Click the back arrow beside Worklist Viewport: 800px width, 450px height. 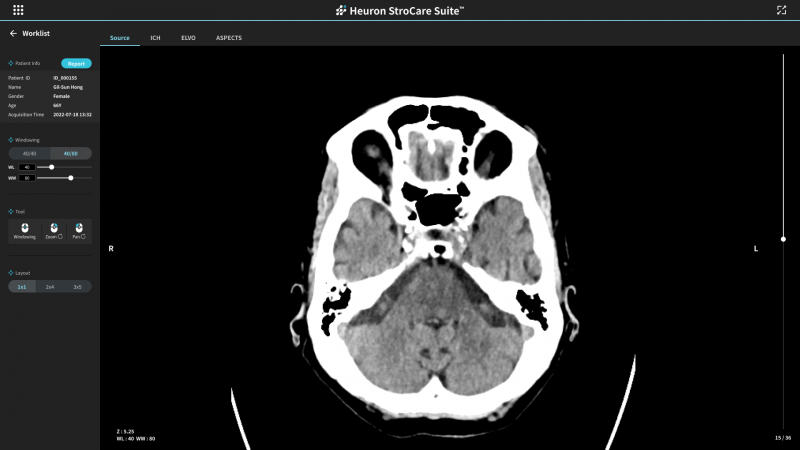[x=13, y=33]
